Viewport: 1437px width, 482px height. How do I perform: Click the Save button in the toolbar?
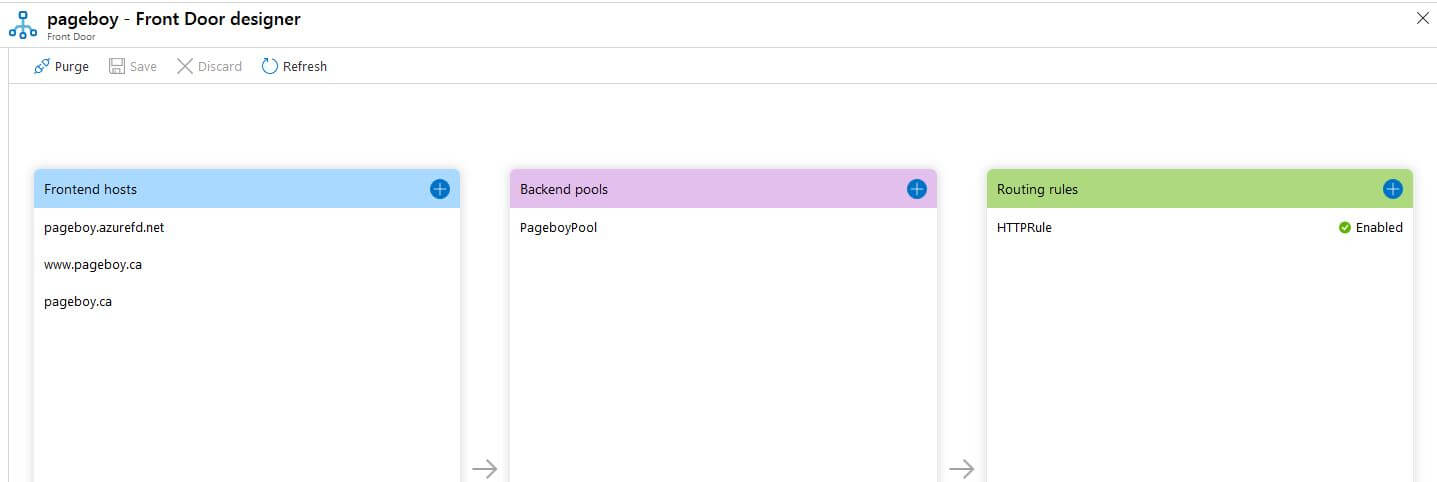point(133,66)
